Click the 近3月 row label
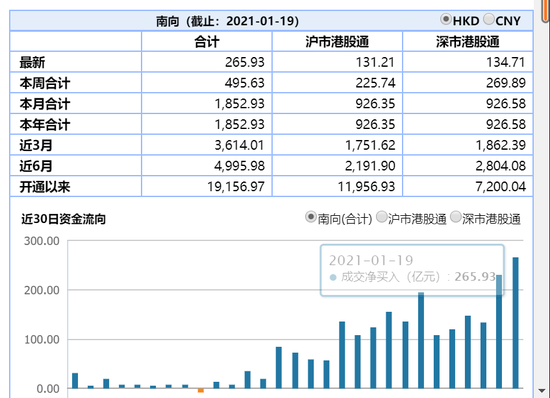This screenshot has width=550, height=398. tap(36, 145)
